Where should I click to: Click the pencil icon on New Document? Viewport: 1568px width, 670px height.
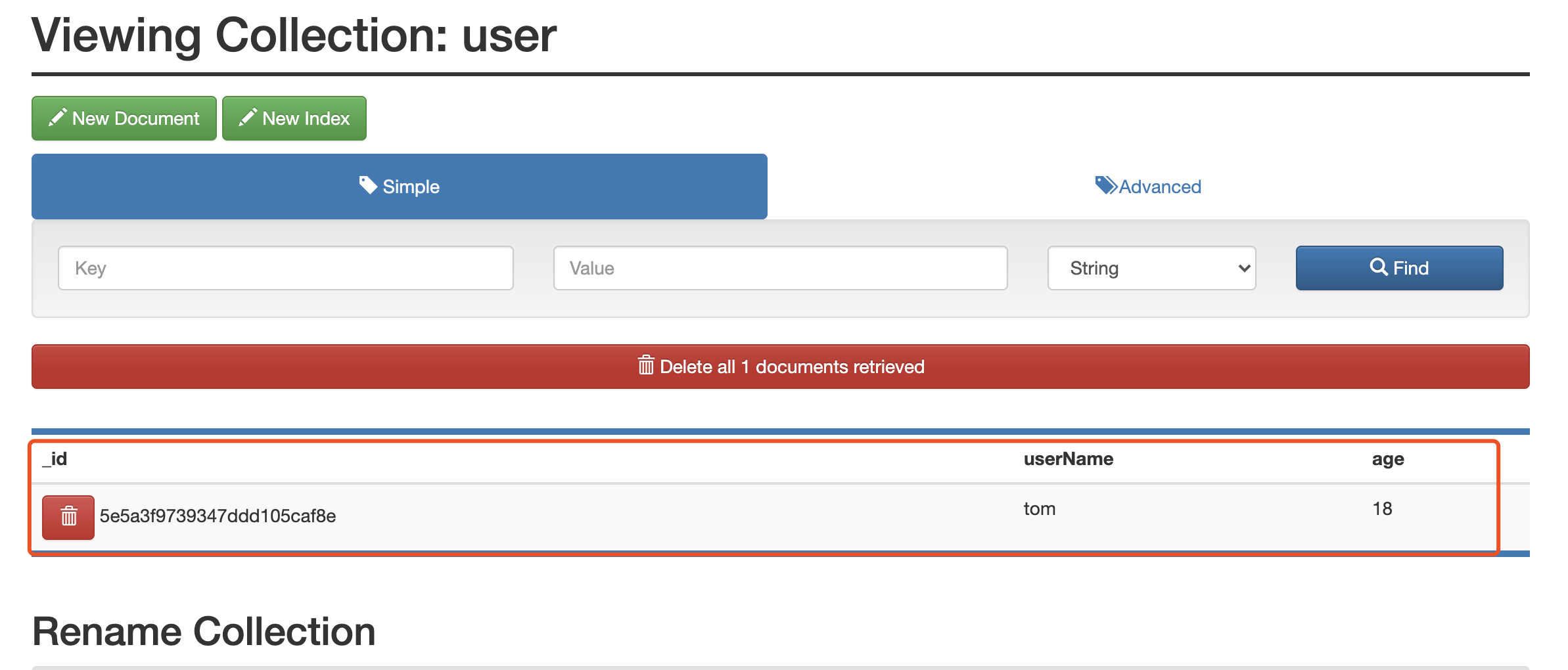click(58, 118)
